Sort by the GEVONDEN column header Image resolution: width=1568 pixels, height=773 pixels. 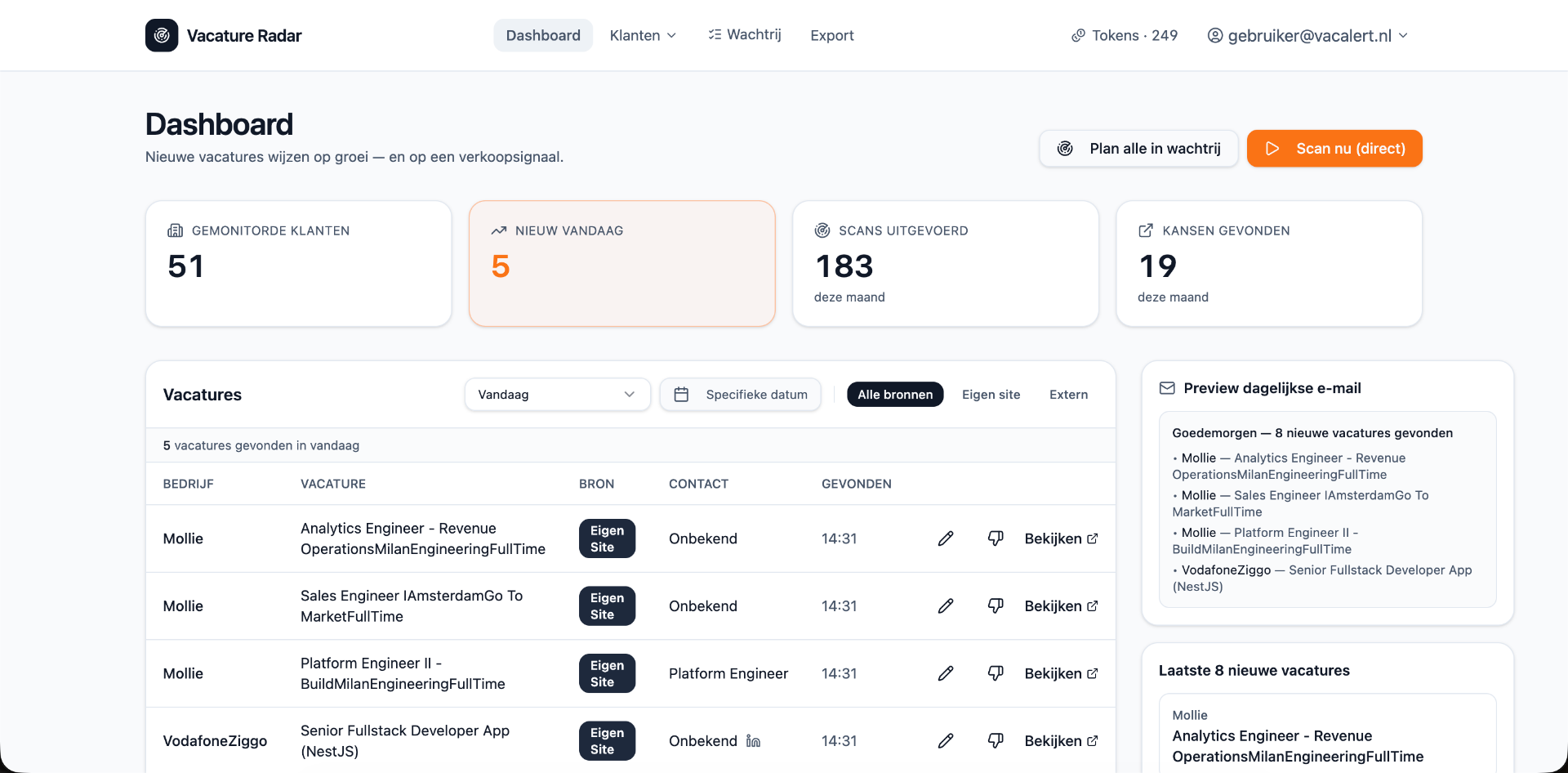click(x=857, y=484)
